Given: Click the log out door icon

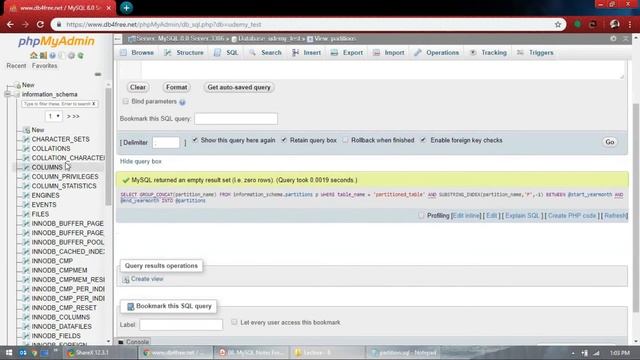Looking at the screenshot, I should click(x=43, y=55).
